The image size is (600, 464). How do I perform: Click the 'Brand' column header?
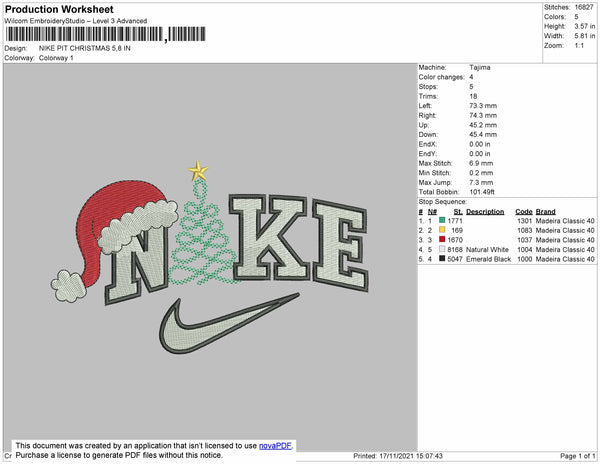tap(545, 212)
